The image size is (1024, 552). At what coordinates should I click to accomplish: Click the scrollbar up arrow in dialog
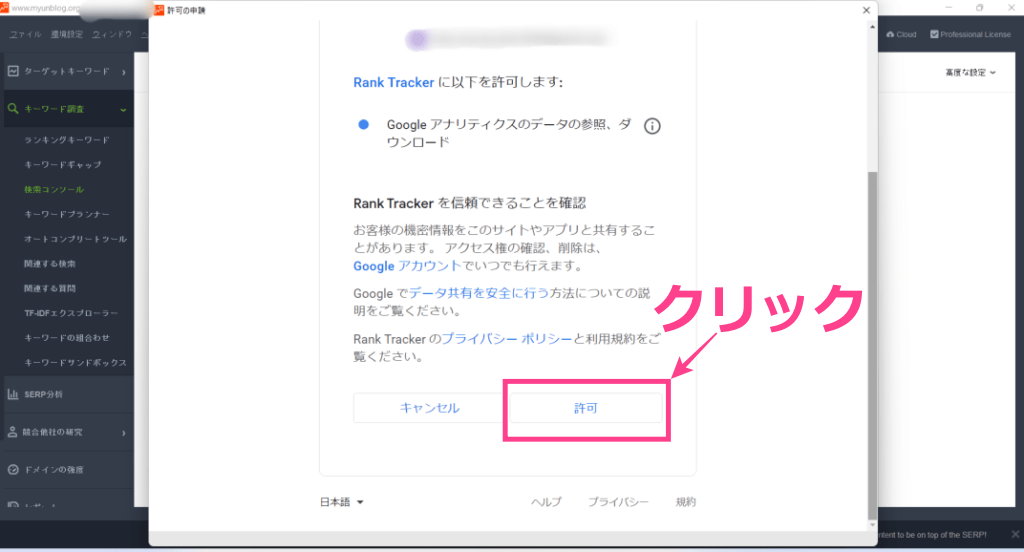tap(872, 27)
